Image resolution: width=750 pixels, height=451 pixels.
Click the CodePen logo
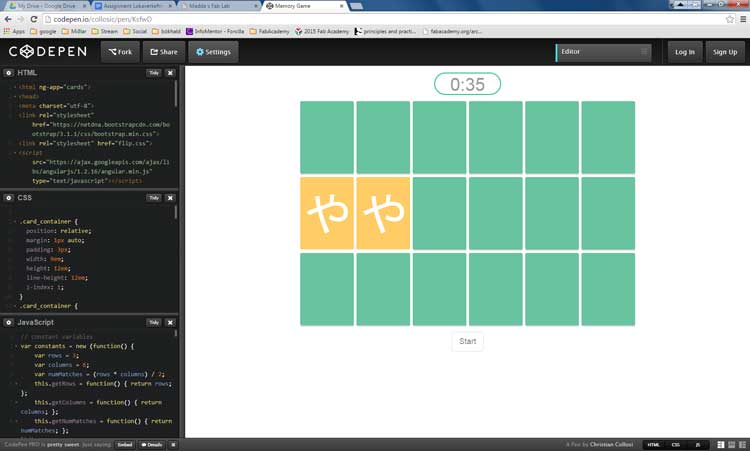(x=48, y=52)
